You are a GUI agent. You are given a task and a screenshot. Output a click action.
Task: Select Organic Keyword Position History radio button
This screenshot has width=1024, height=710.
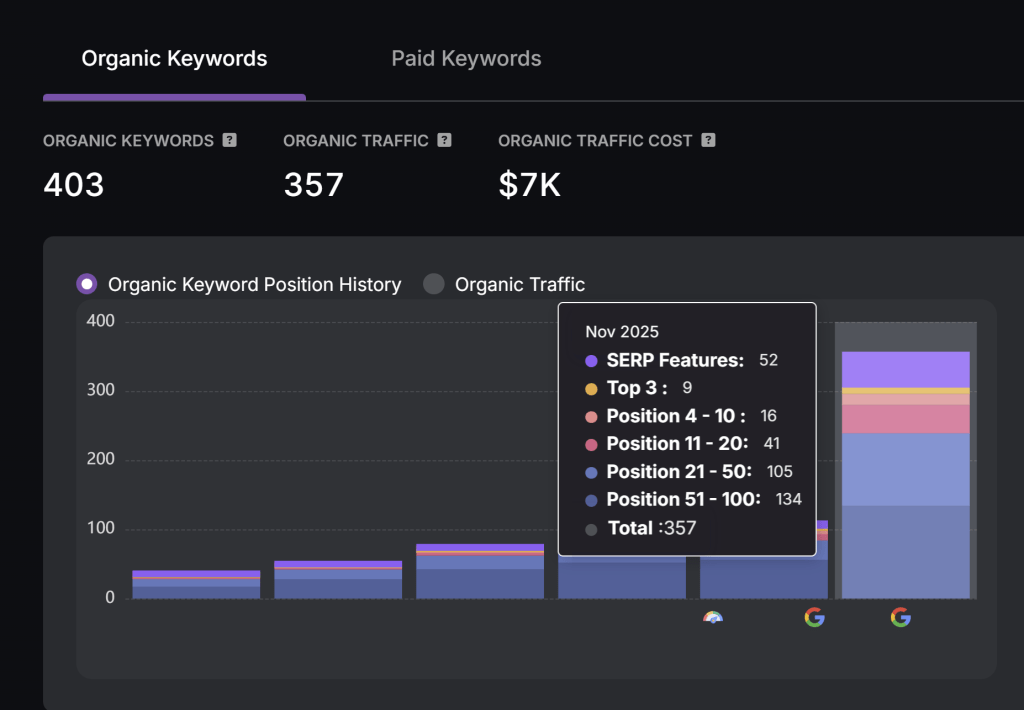click(87, 284)
